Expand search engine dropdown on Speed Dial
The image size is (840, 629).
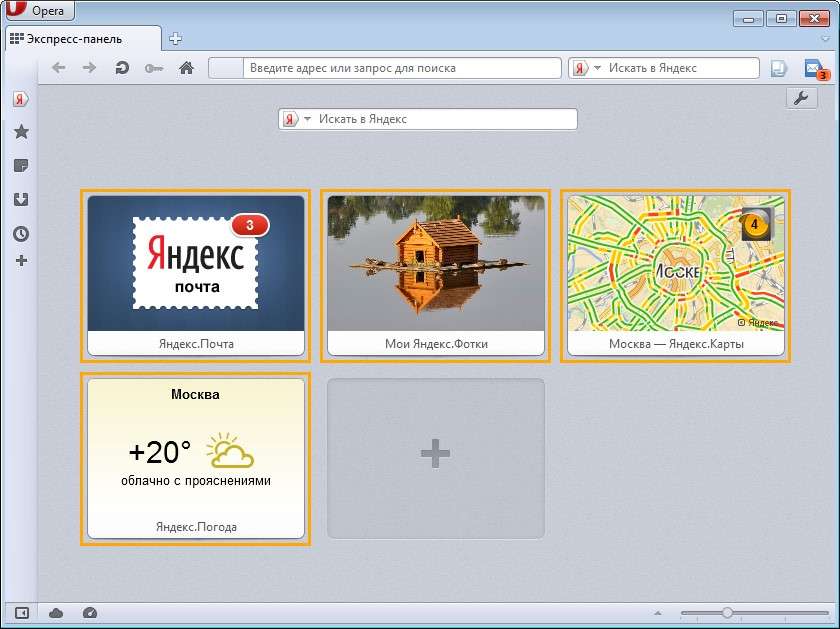[308, 119]
